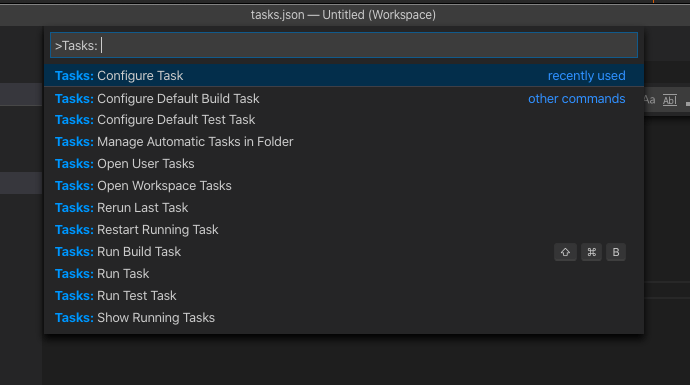Select Tasks: Configure Default Test Task
The width and height of the screenshot is (690, 385).
[x=344, y=120]
